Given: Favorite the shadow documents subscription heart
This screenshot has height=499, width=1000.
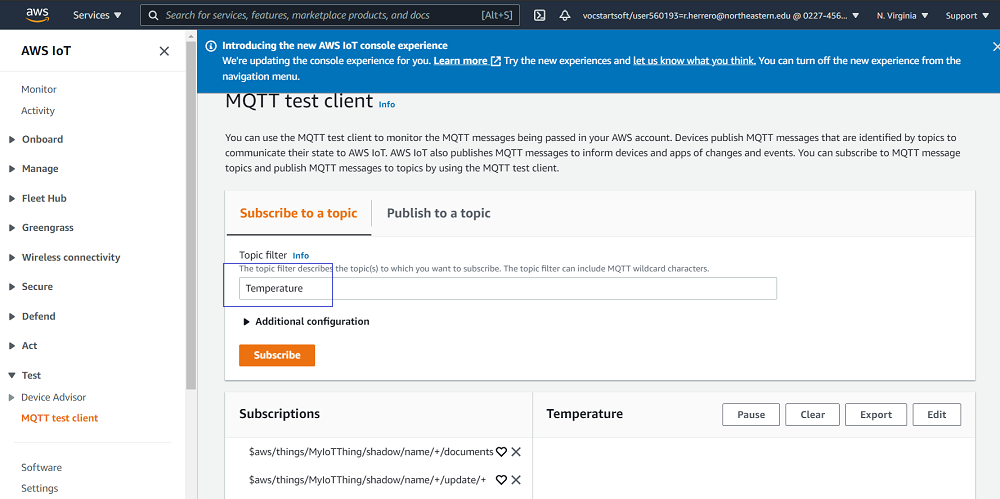Looking at the screenshot, I should pyautogui.click(x=502, y=452).
